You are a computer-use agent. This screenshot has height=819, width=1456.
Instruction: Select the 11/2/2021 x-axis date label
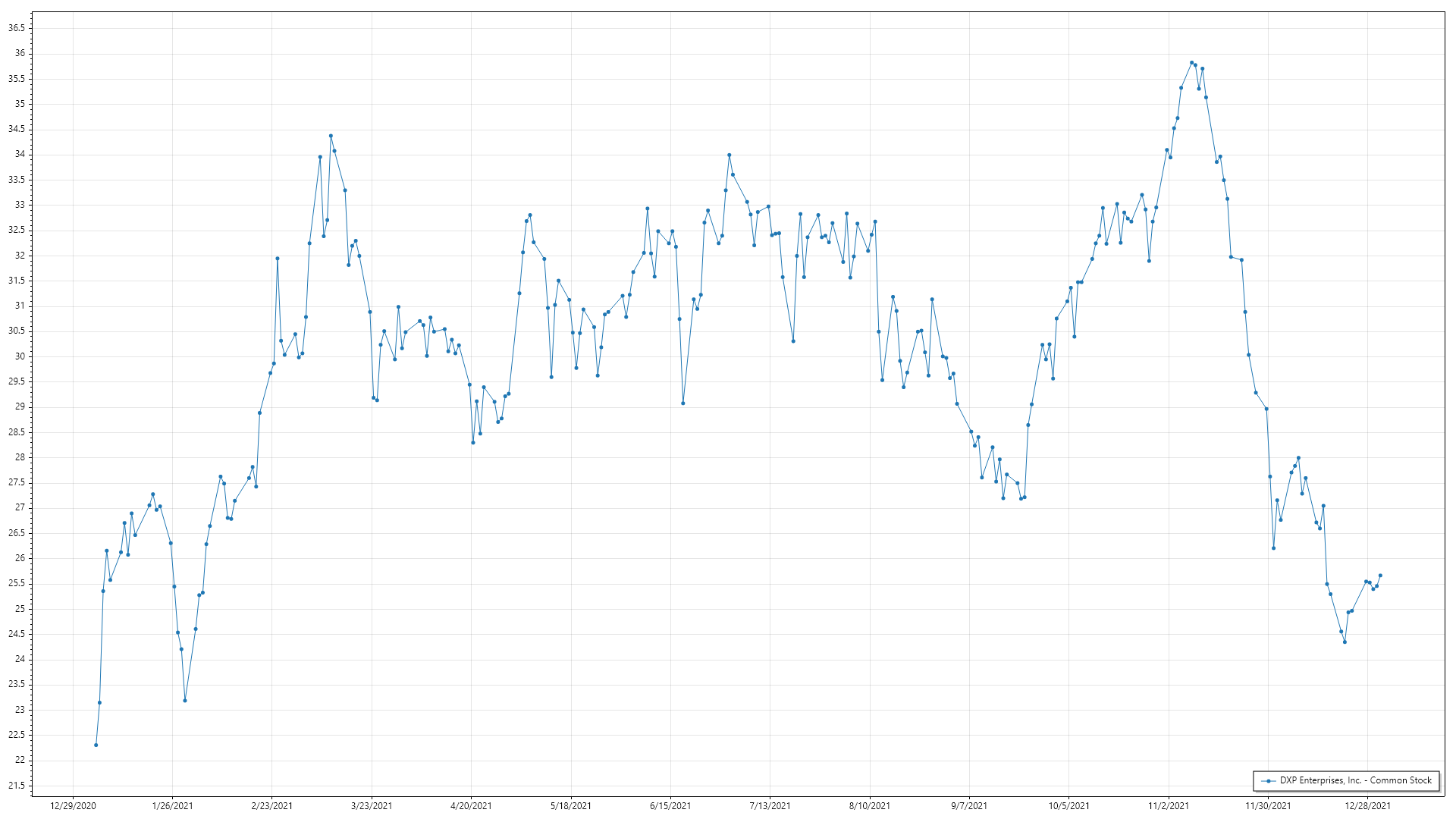point(1169,806)
